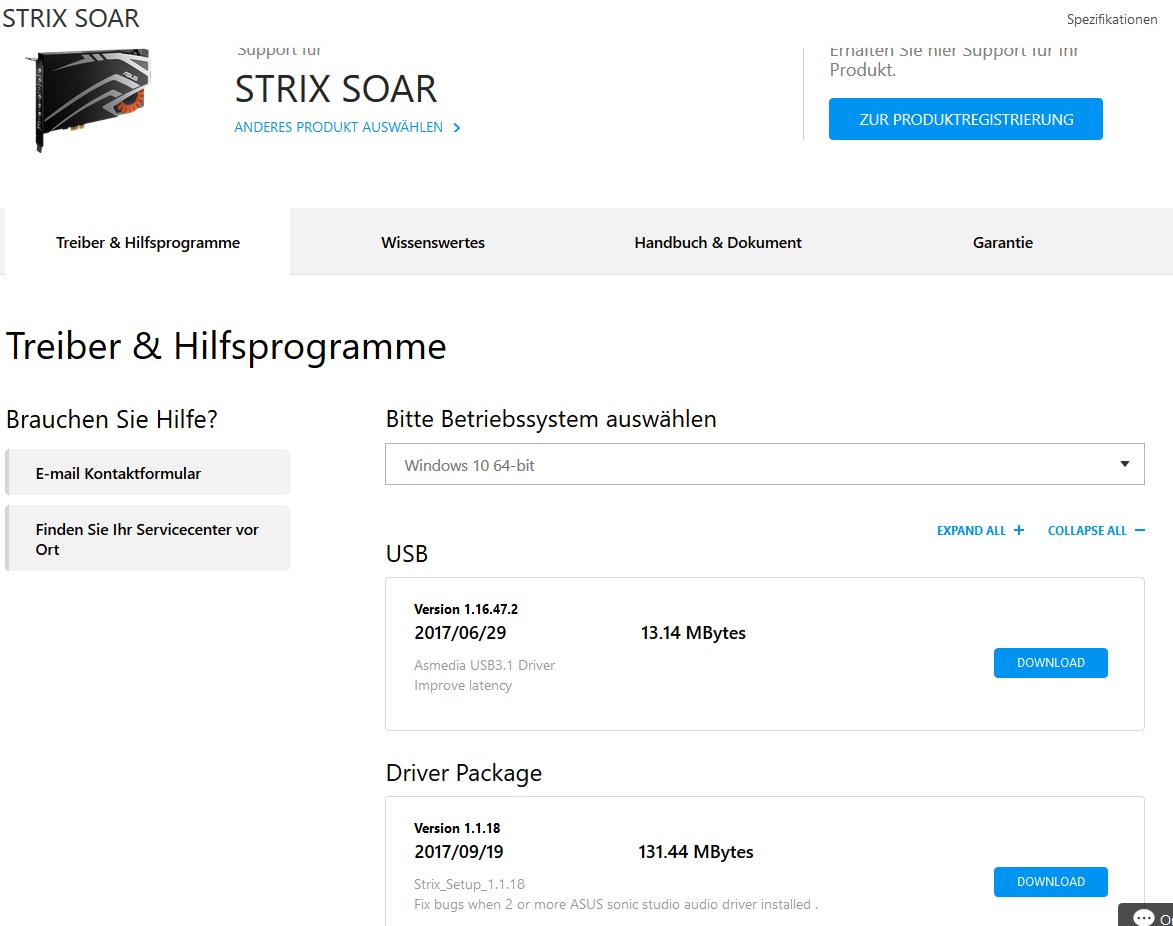
Task: Click the large STRIX SOAR product name
Action: tap(336, 90)
